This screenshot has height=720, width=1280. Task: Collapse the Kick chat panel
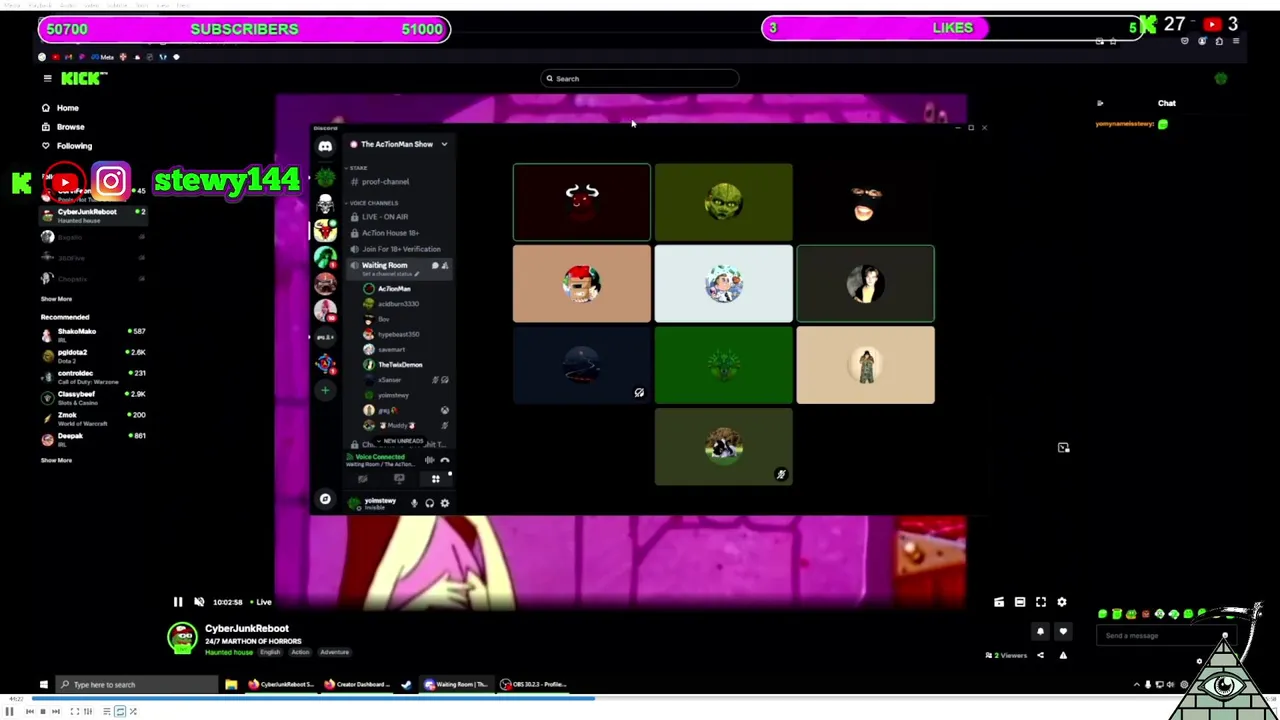1100,103
